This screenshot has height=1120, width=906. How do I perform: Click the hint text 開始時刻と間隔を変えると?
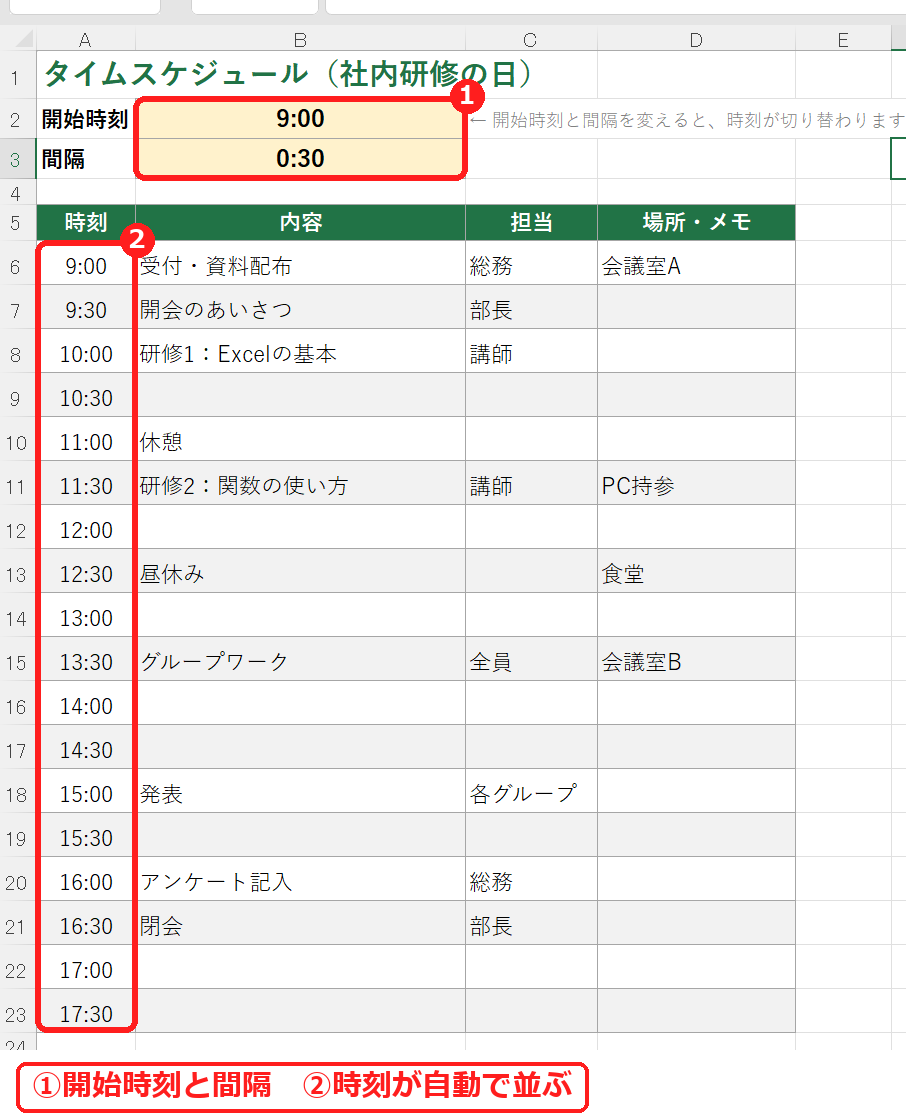[599, 120]
